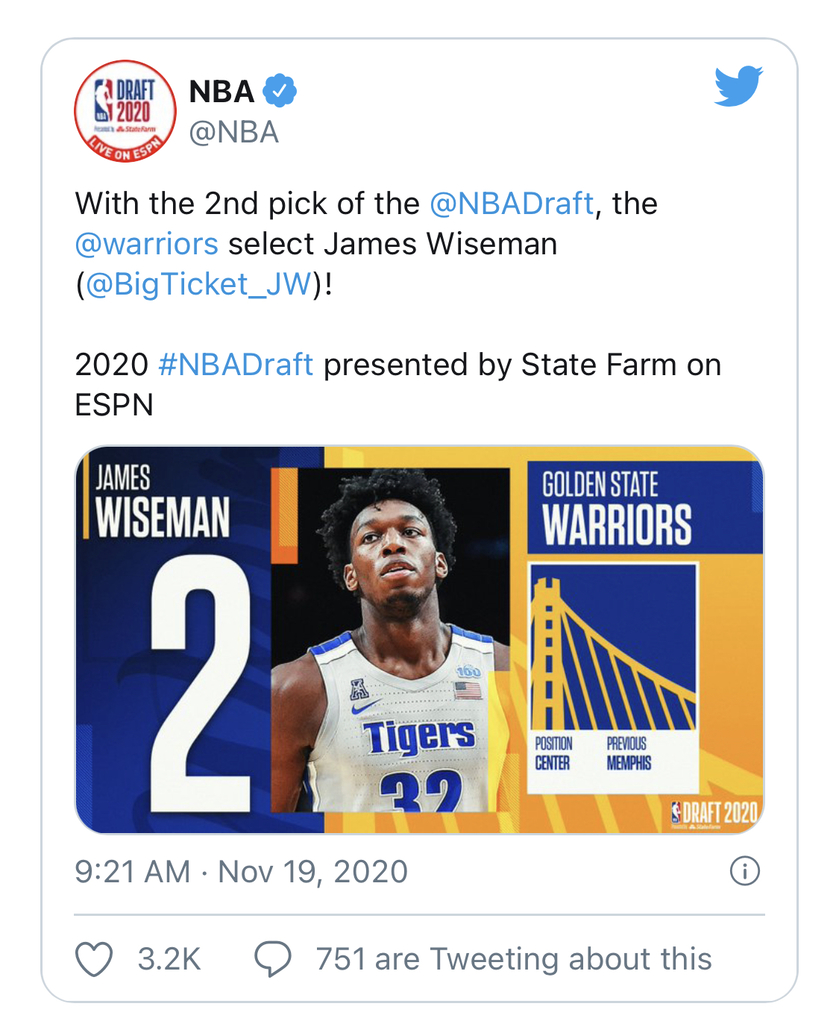Open the 9:21 AM Nov 19, 2020 timestamp

click(x=241, y=872)
